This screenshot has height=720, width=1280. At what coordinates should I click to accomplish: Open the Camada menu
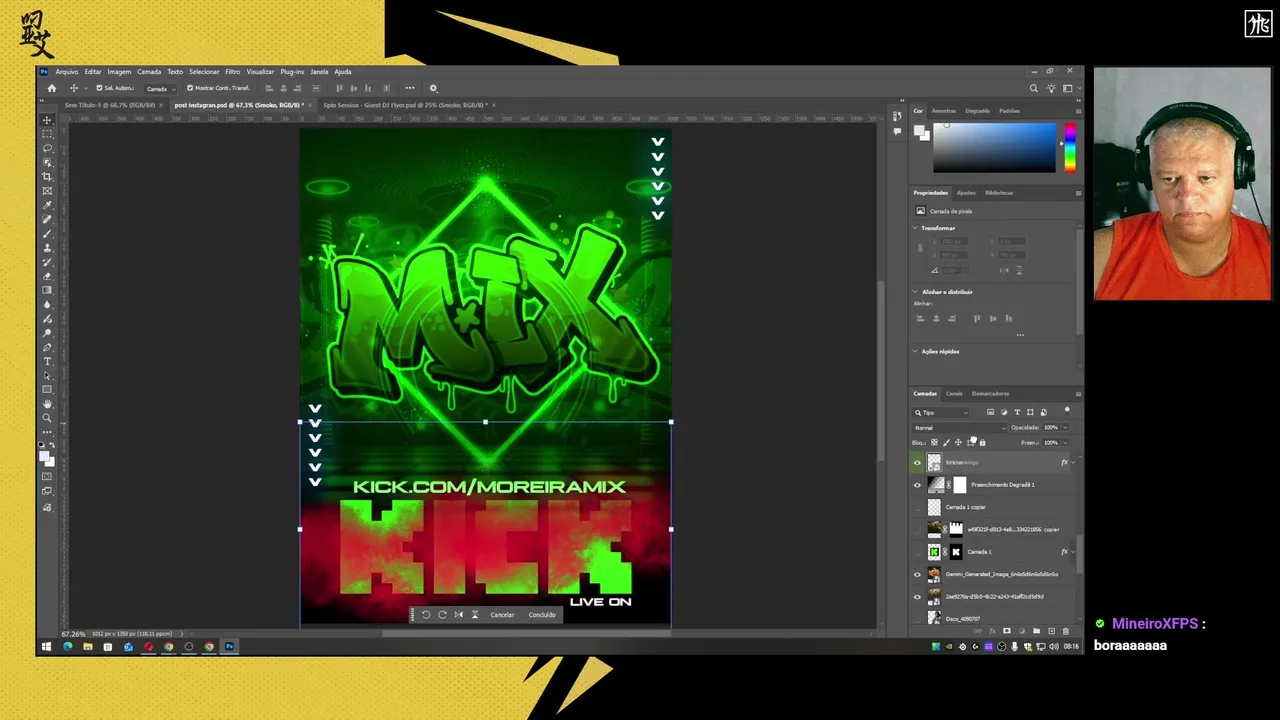click(x=149, y=72)
